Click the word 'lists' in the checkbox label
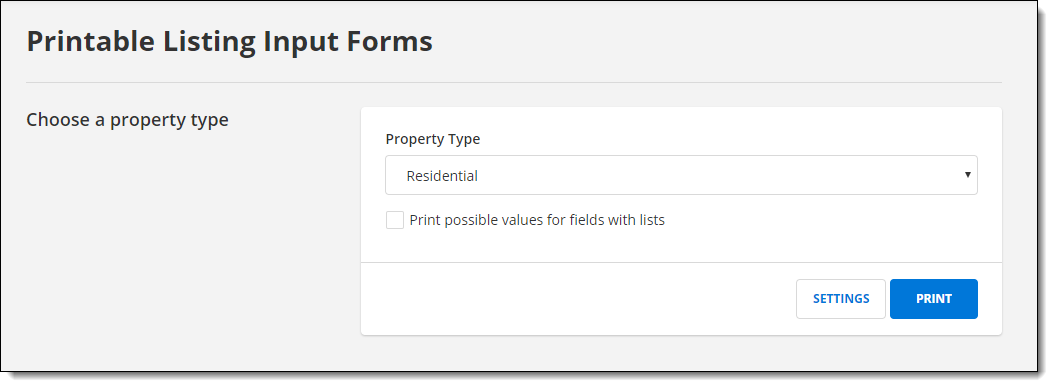1053x387 pixels. pos(649,220)
